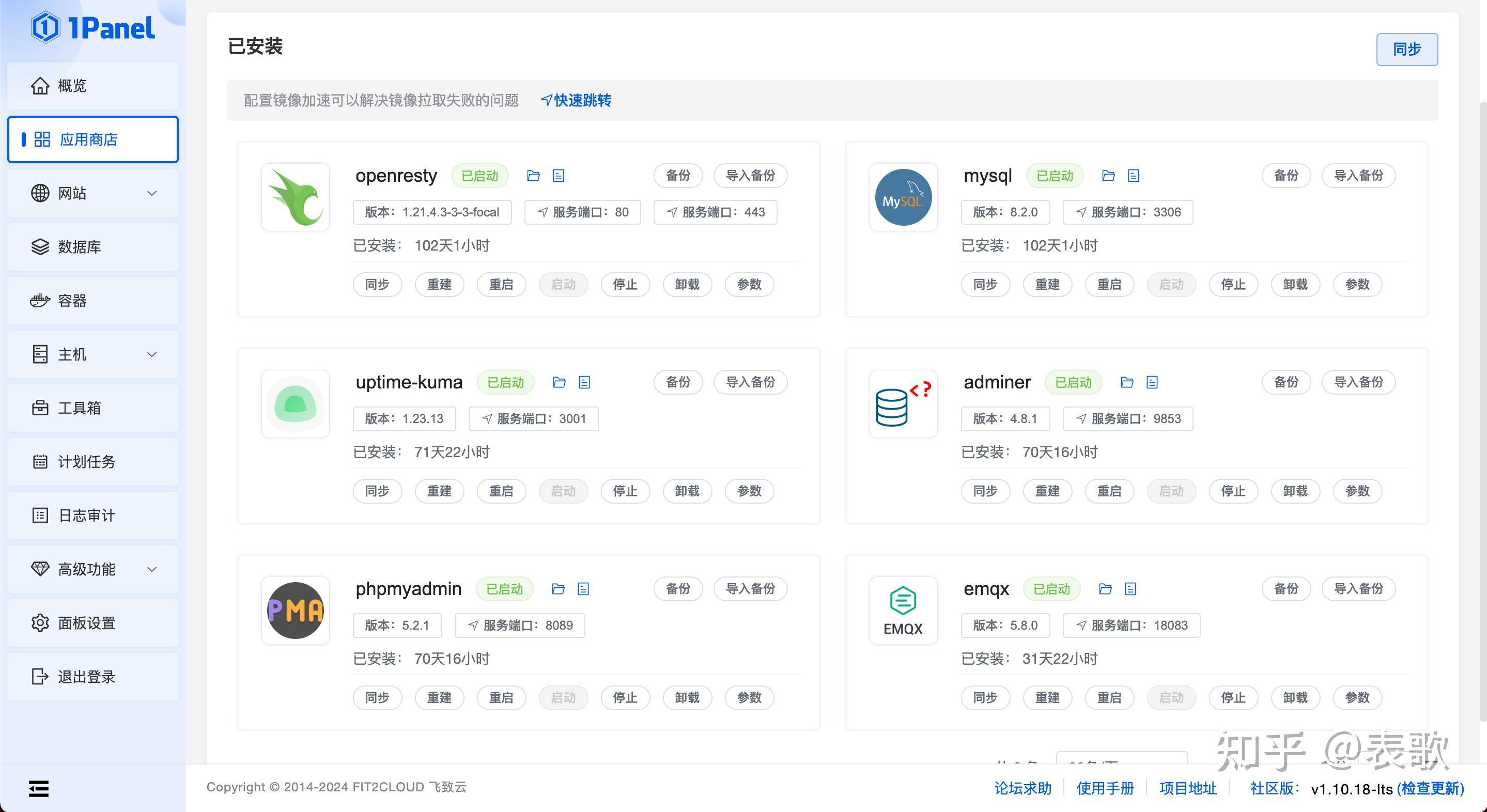This screenshot has width=1487, height=812.
Task: Jump to adminer service port 9853
Action: click(x=1128, y=418)
